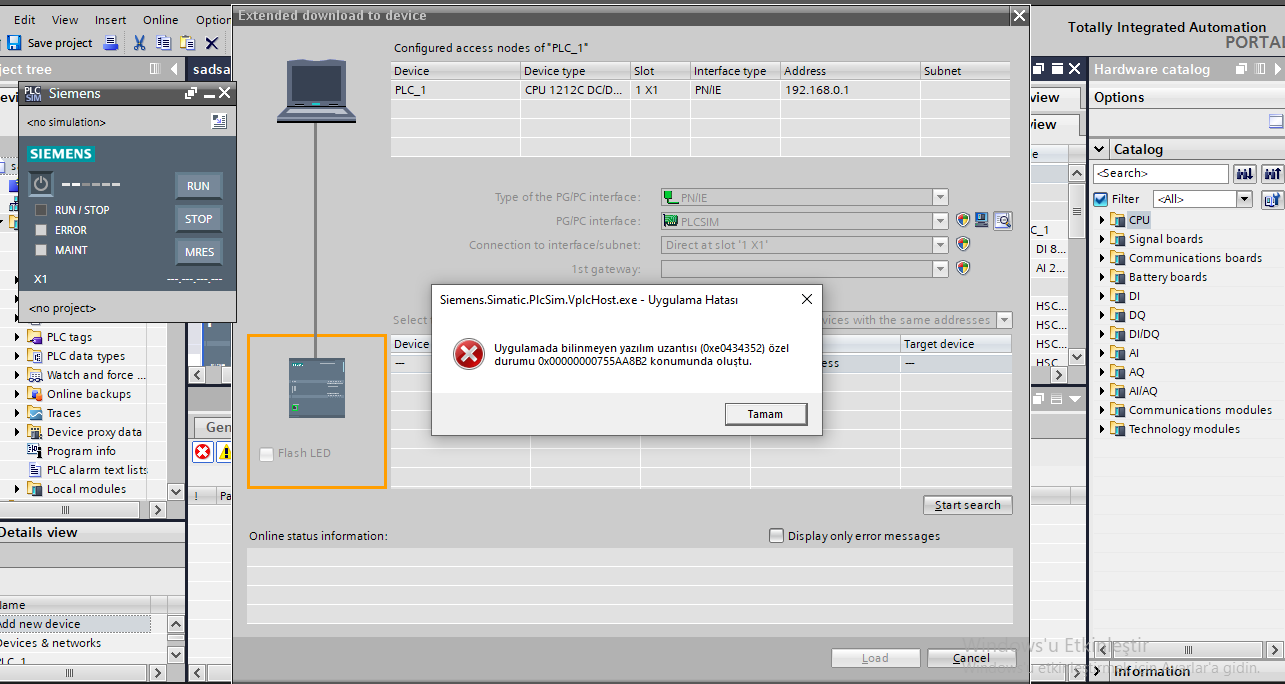Viewport: 1285px width, 684px height.
Task: Click the magnifier search interface icon
Action: (x=1003, y=221)
